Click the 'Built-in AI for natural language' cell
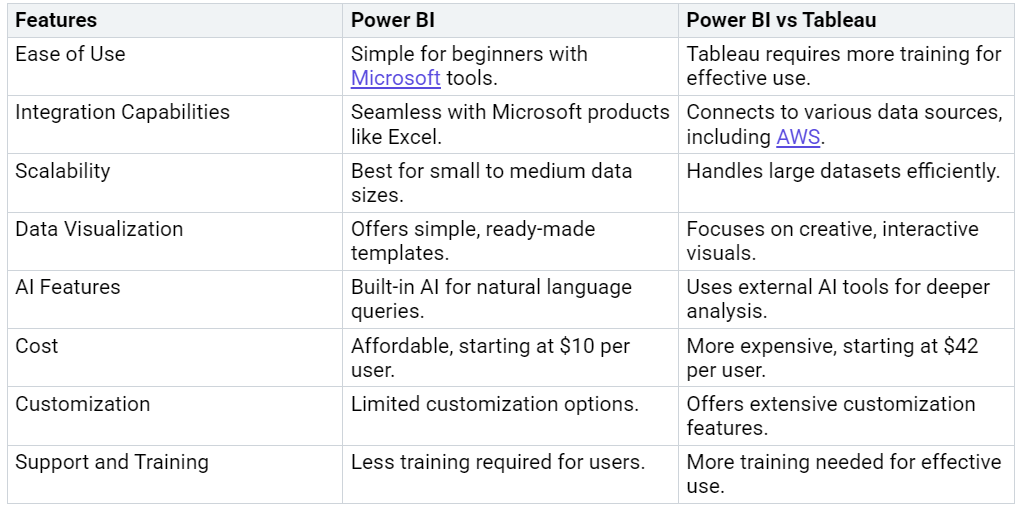The width and height of the screenshot is (1023, 510). (510, 299)
